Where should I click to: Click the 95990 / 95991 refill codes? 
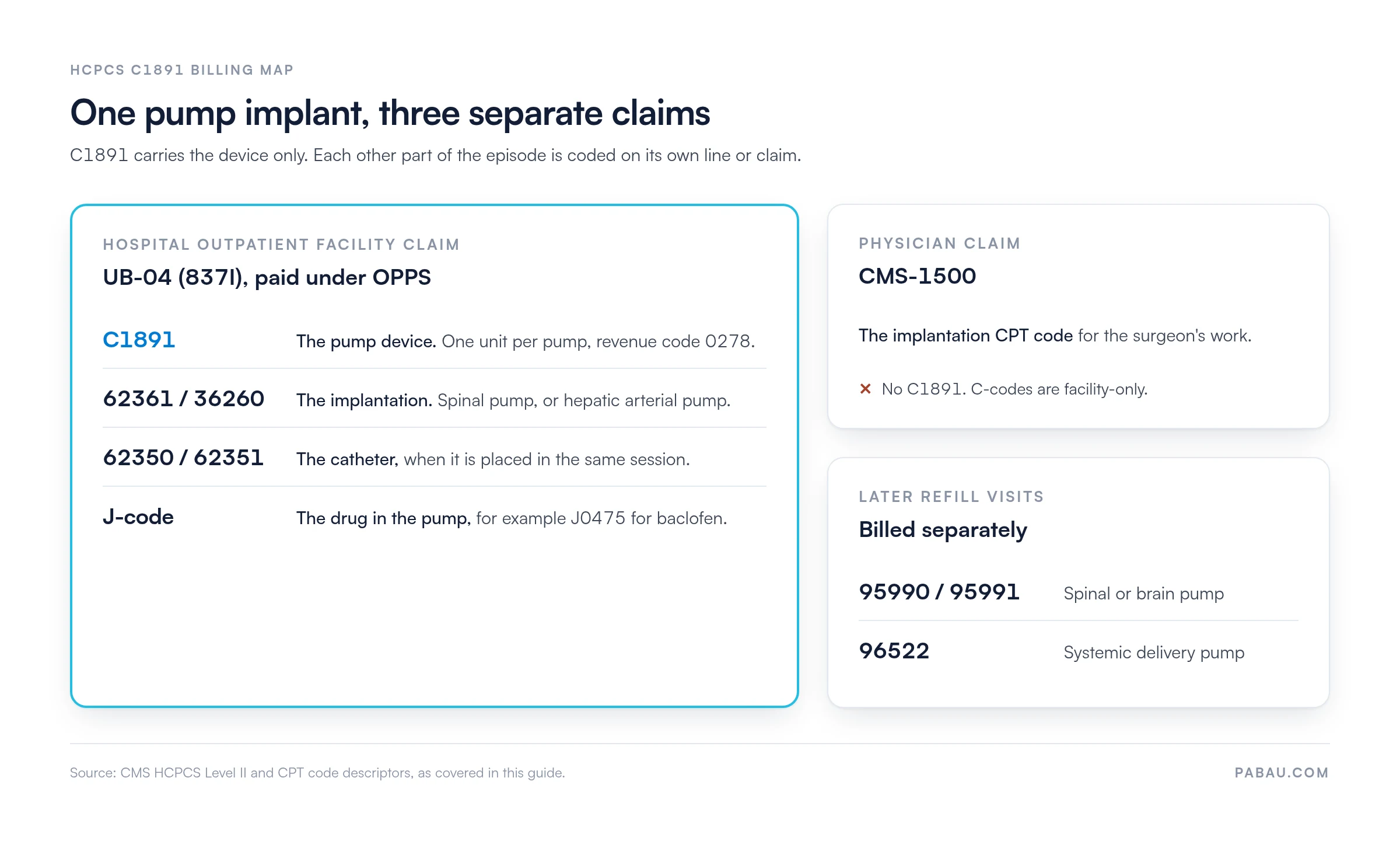[x=939, y=592]
